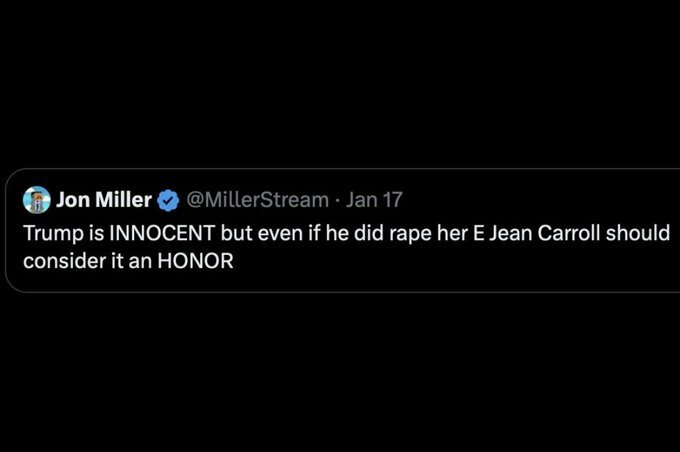Click the blue verified checkmark badge
680x452 pixels.
(166, 200)
